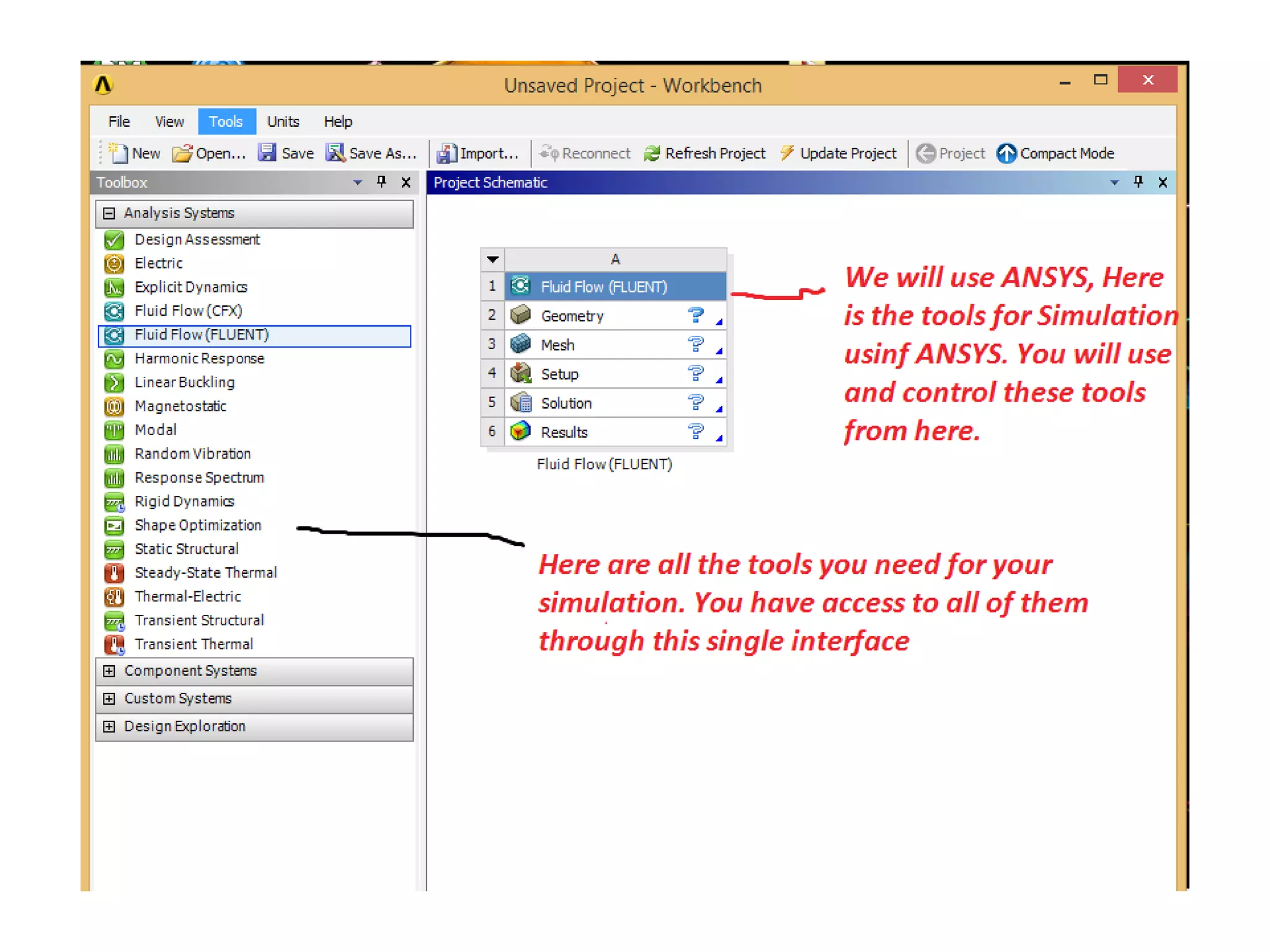1270x952 pixels.
Task: Click the Mesh cell icon
Action: tap(520, 344)
